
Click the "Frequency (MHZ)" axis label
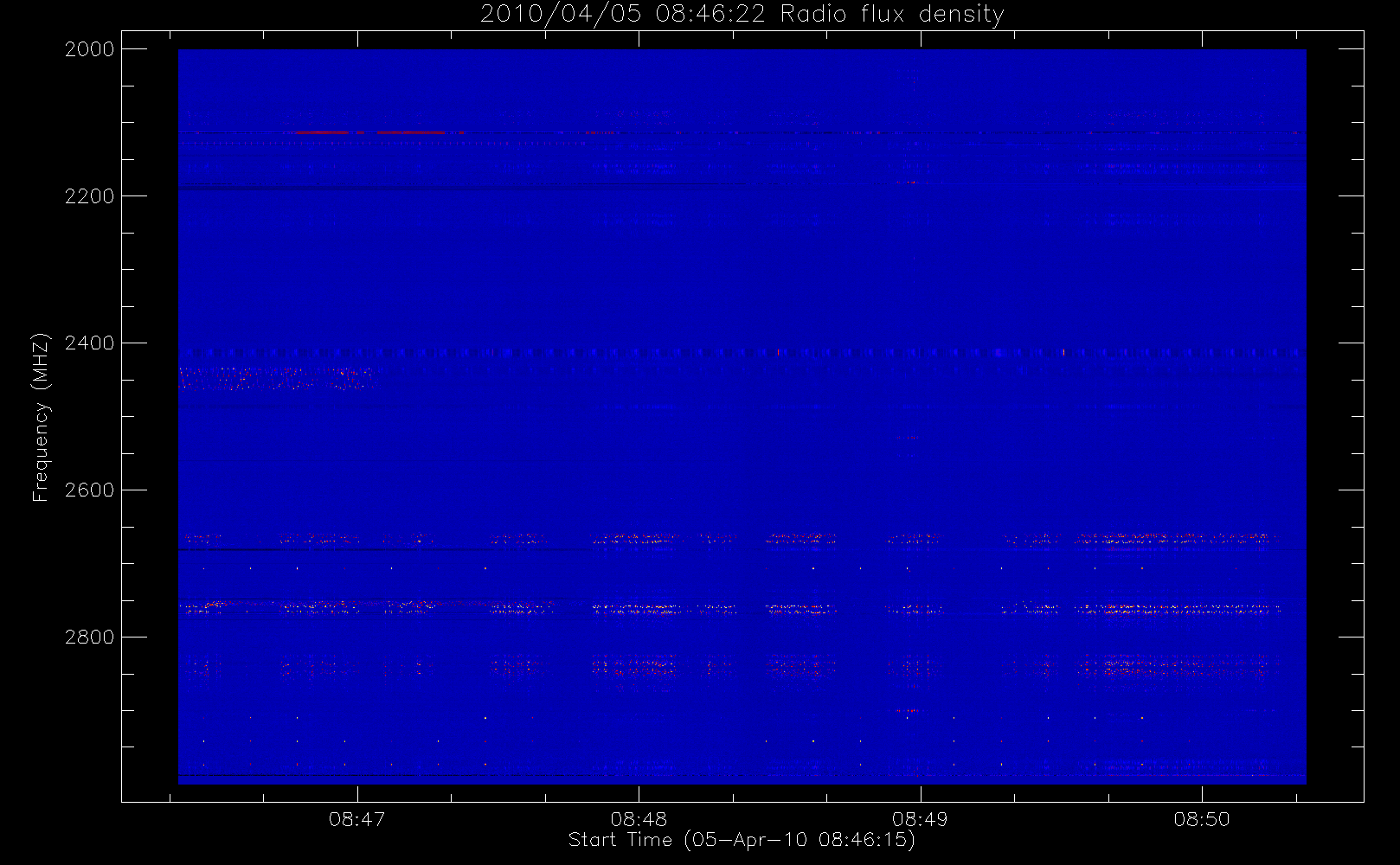click(41, 417)
